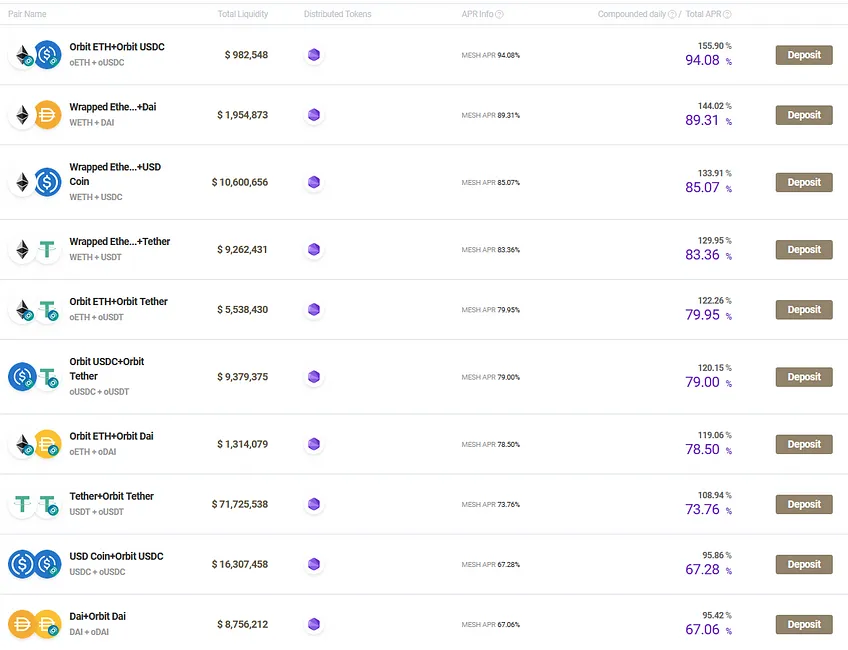The height and width of the screenshot is (650, 848).
Task: Click the Total APR column header
Action: click(703, 14)
